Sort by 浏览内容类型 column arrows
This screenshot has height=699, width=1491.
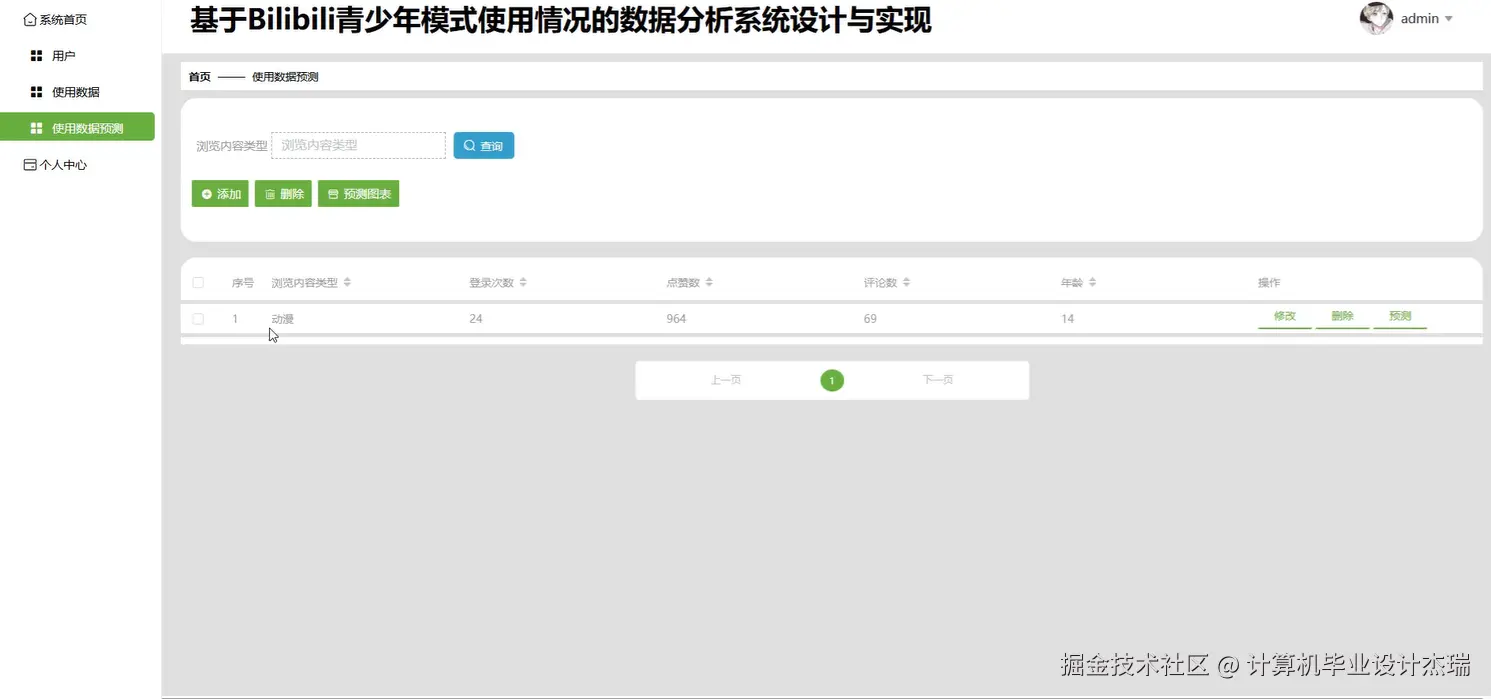point(347,282)
